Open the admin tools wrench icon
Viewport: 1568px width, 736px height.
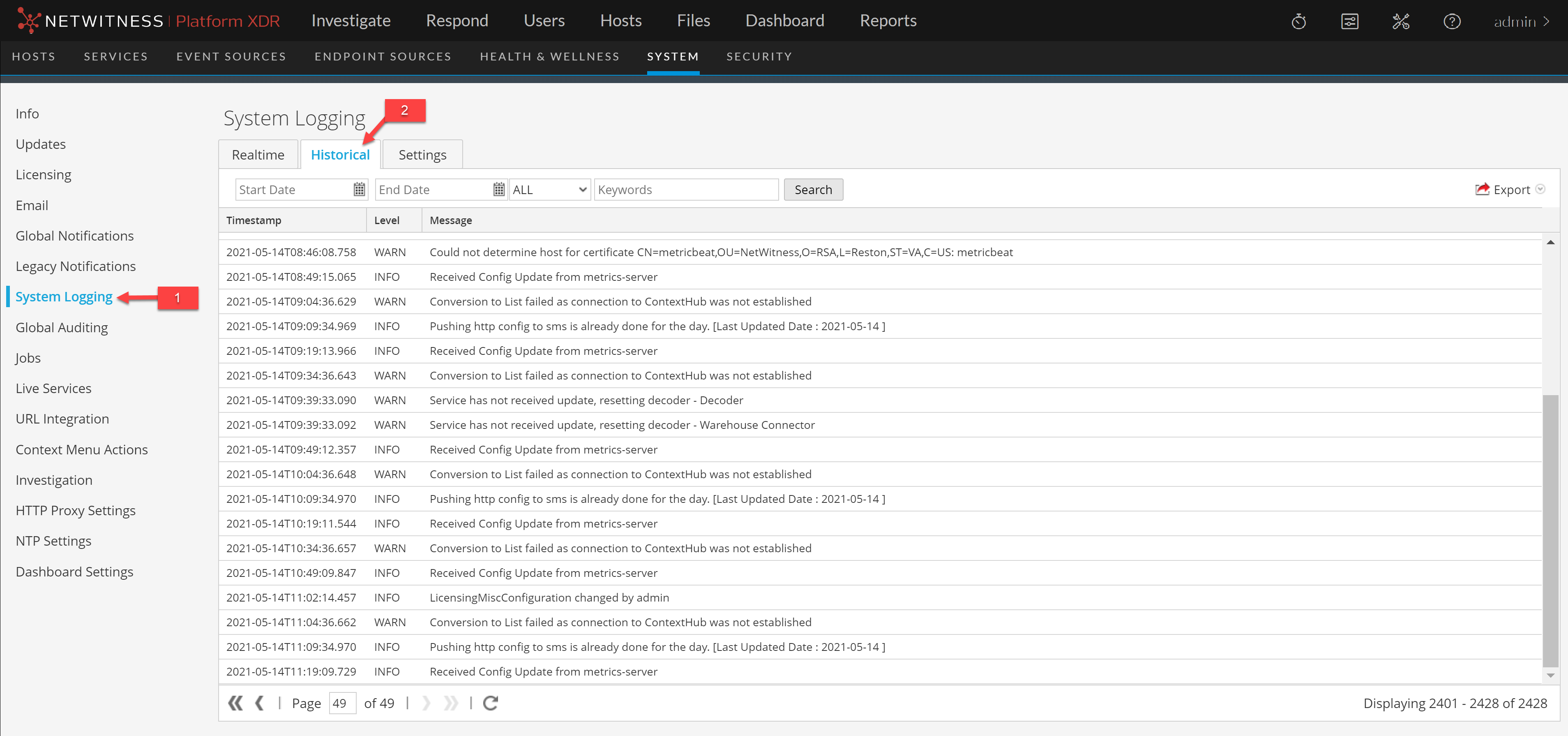coord(1401,21)
